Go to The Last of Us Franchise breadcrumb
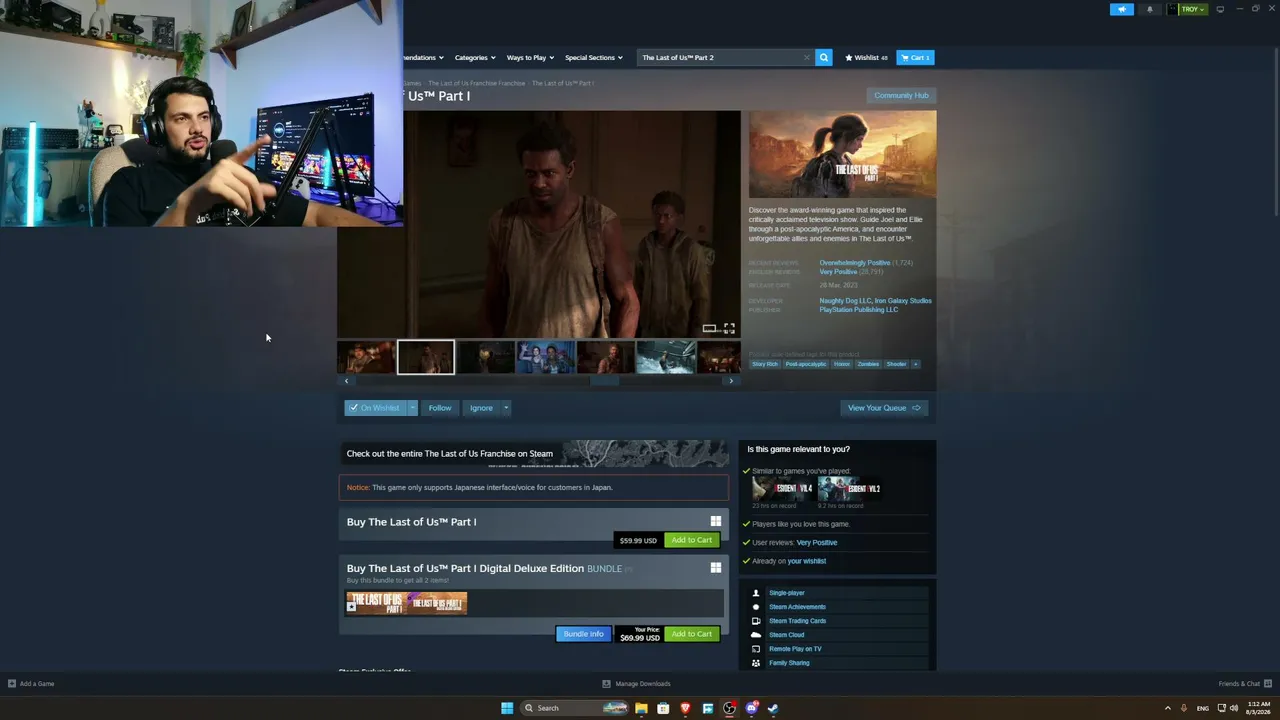1280x720 pixels. click(x=477, y=83)
